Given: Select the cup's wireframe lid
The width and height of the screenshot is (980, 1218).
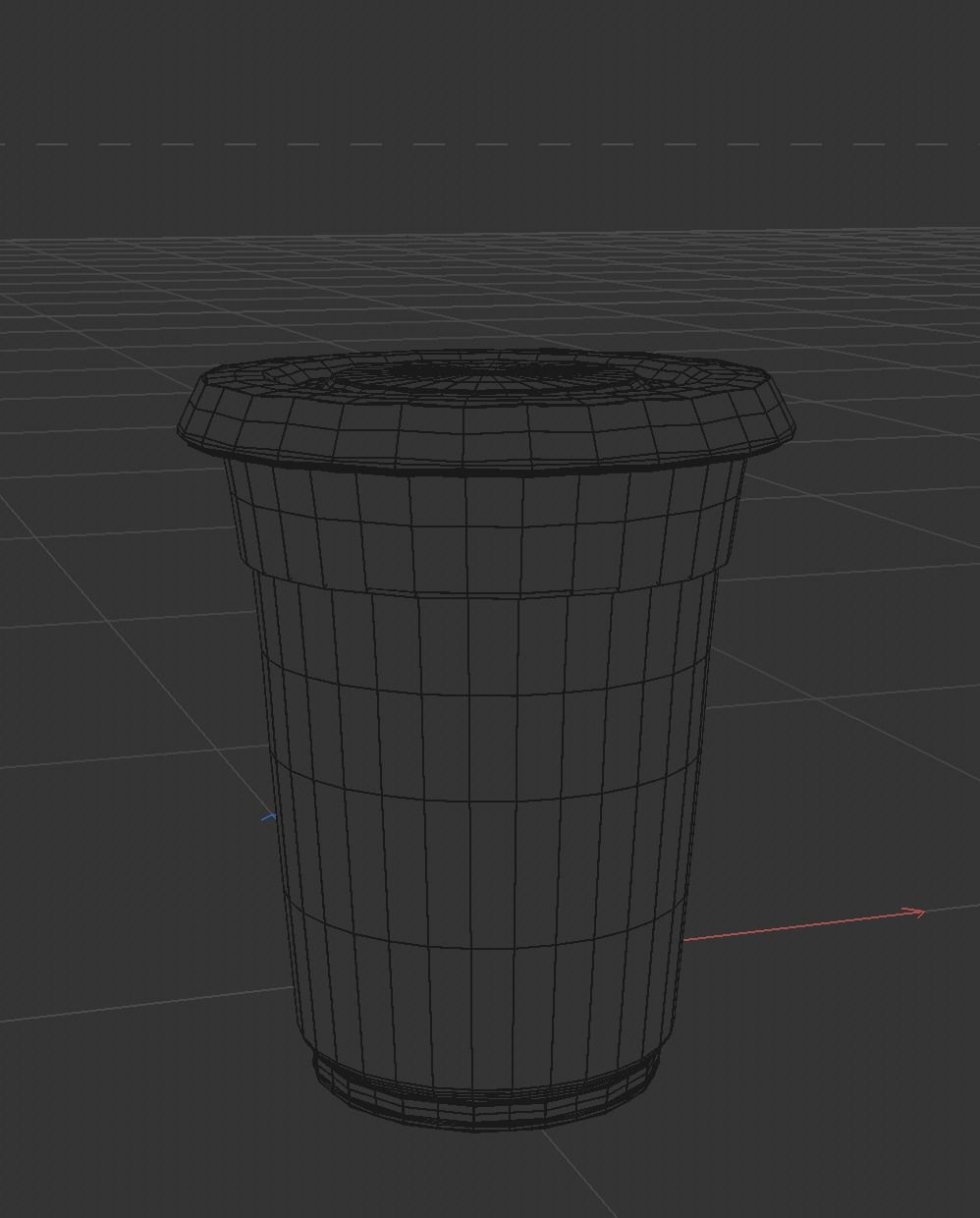Looking at the screenshot, I should [x=487, y=411].
